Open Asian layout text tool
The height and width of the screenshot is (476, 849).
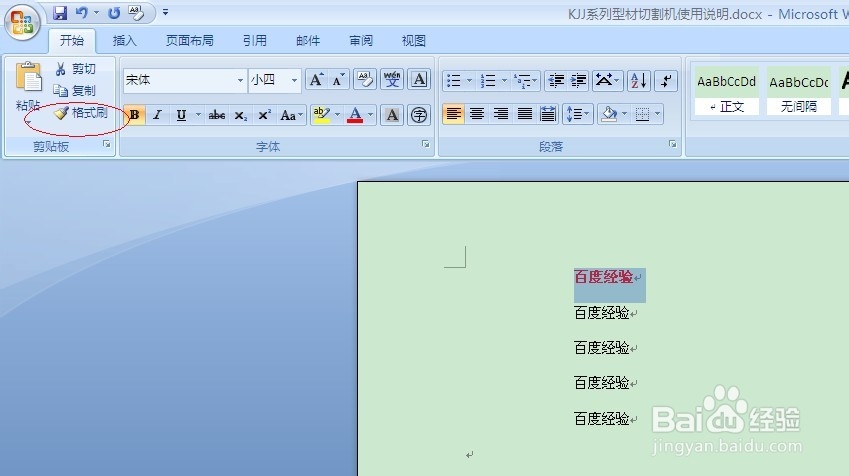[608, 81]
